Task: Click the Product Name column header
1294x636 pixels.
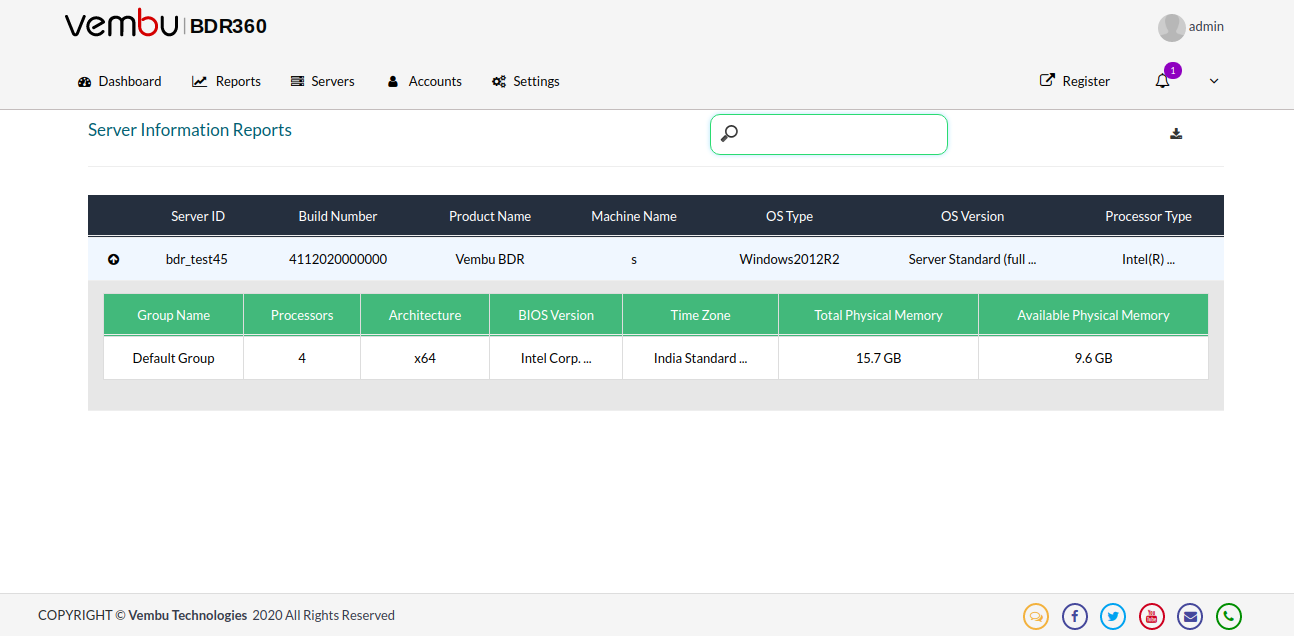Action: (x=490, y=216)
